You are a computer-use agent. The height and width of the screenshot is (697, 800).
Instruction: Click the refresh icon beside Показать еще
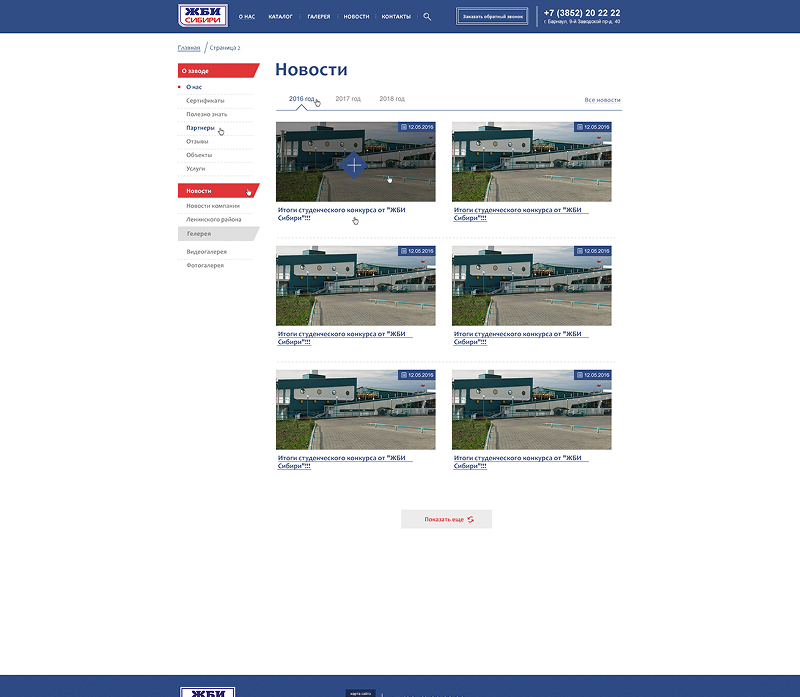(x=471, y=520)
